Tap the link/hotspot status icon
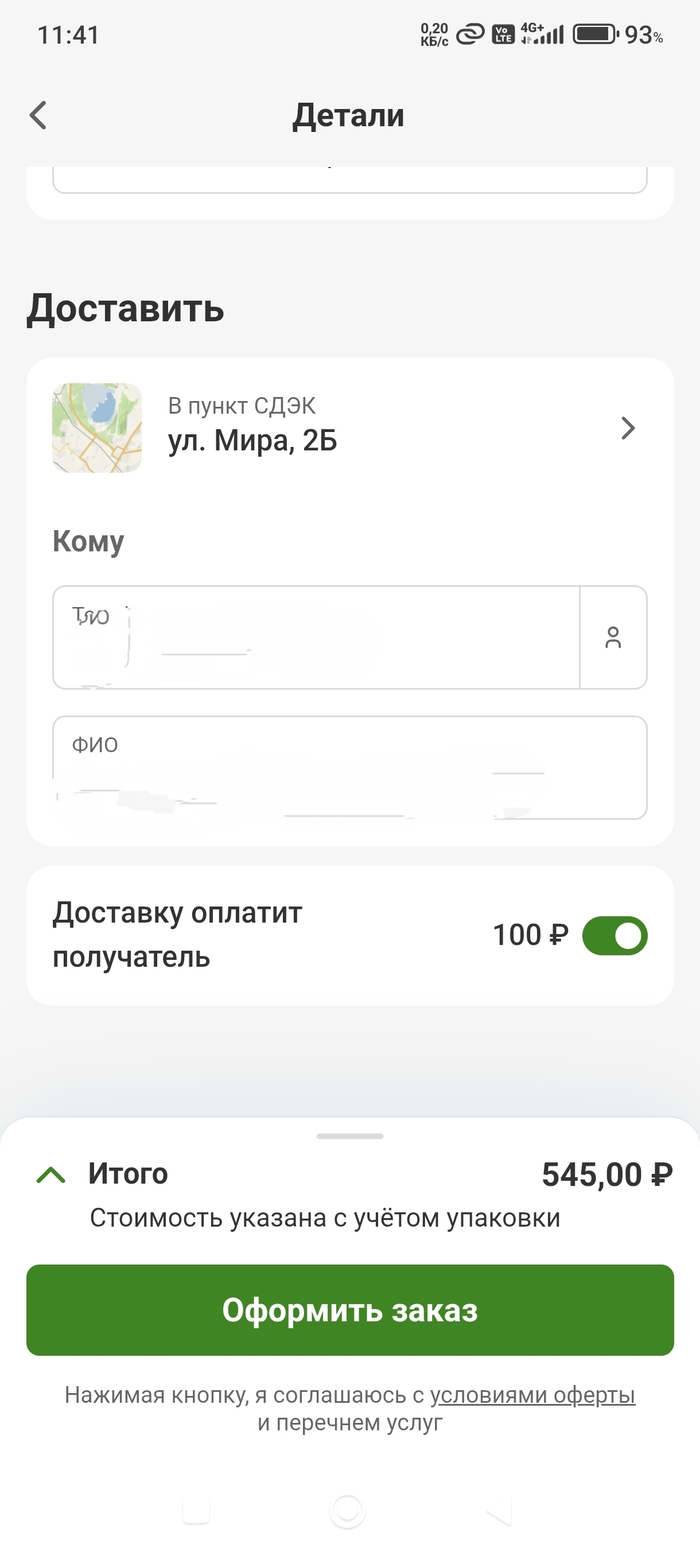Screen dimensions: 700x1556 (470, 35)
